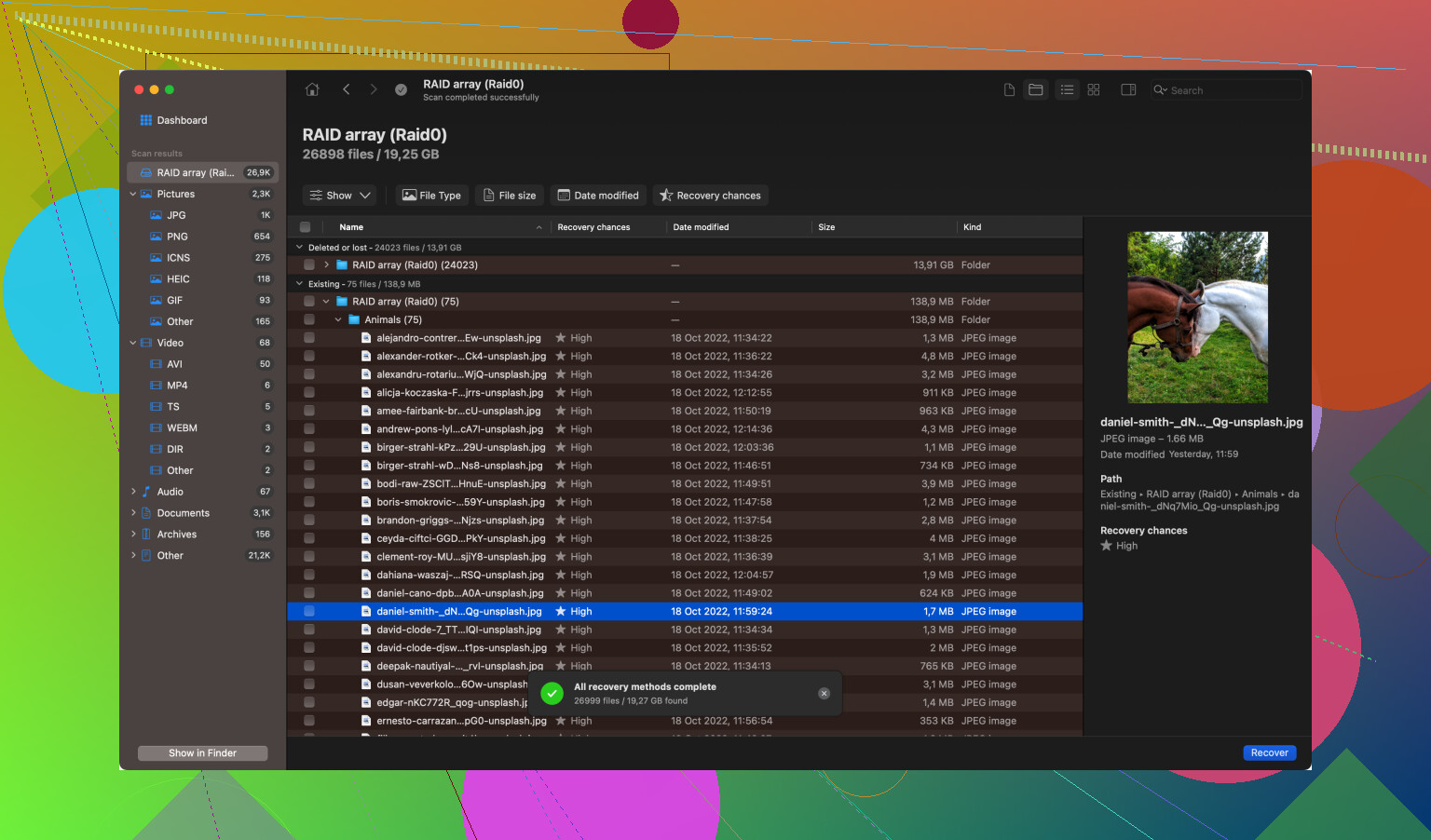Check alejandro-contrer...Ew-unsplash.jpg checkbox

308,338
